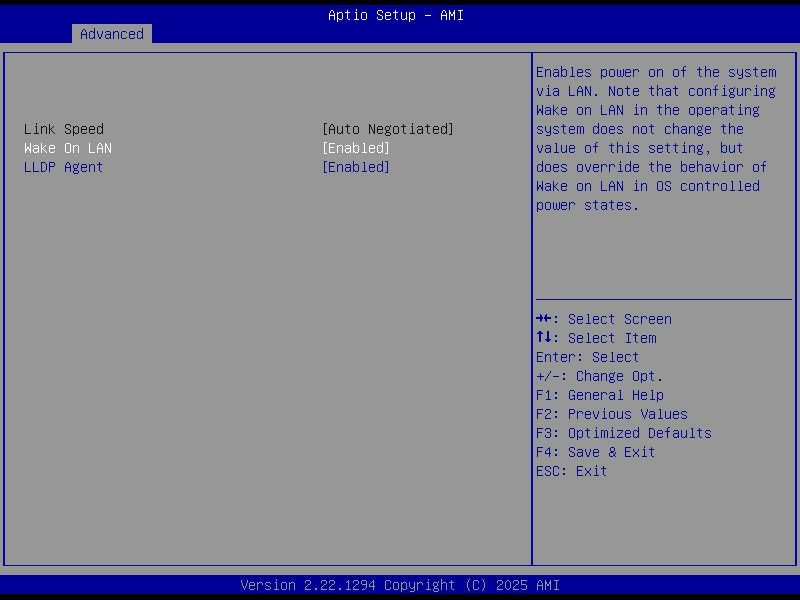800x600 pixels.
Task: Click the Select Item arrows hint
Action: [596, 338]
